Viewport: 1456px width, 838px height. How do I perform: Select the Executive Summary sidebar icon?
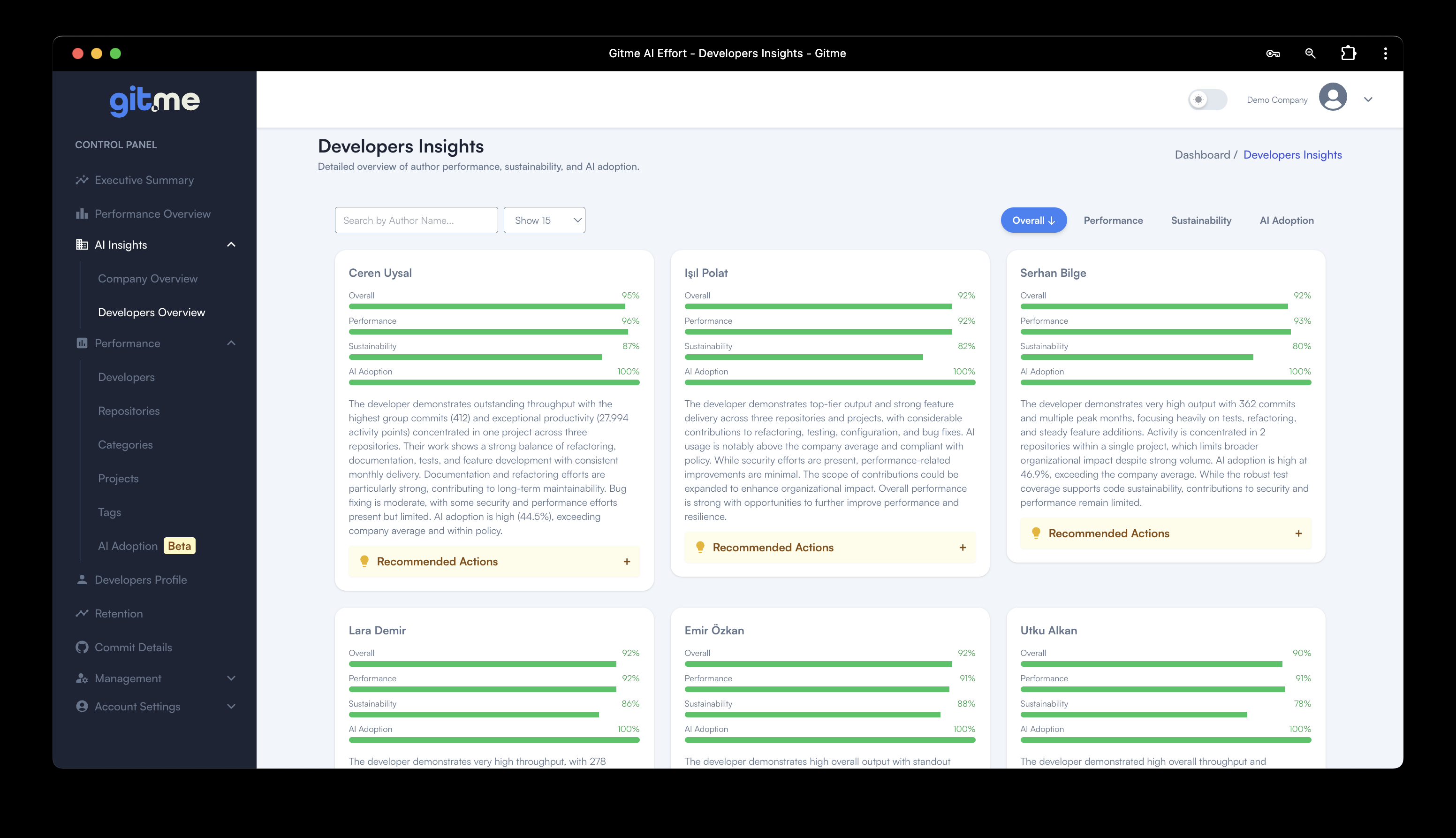point(82,180)
